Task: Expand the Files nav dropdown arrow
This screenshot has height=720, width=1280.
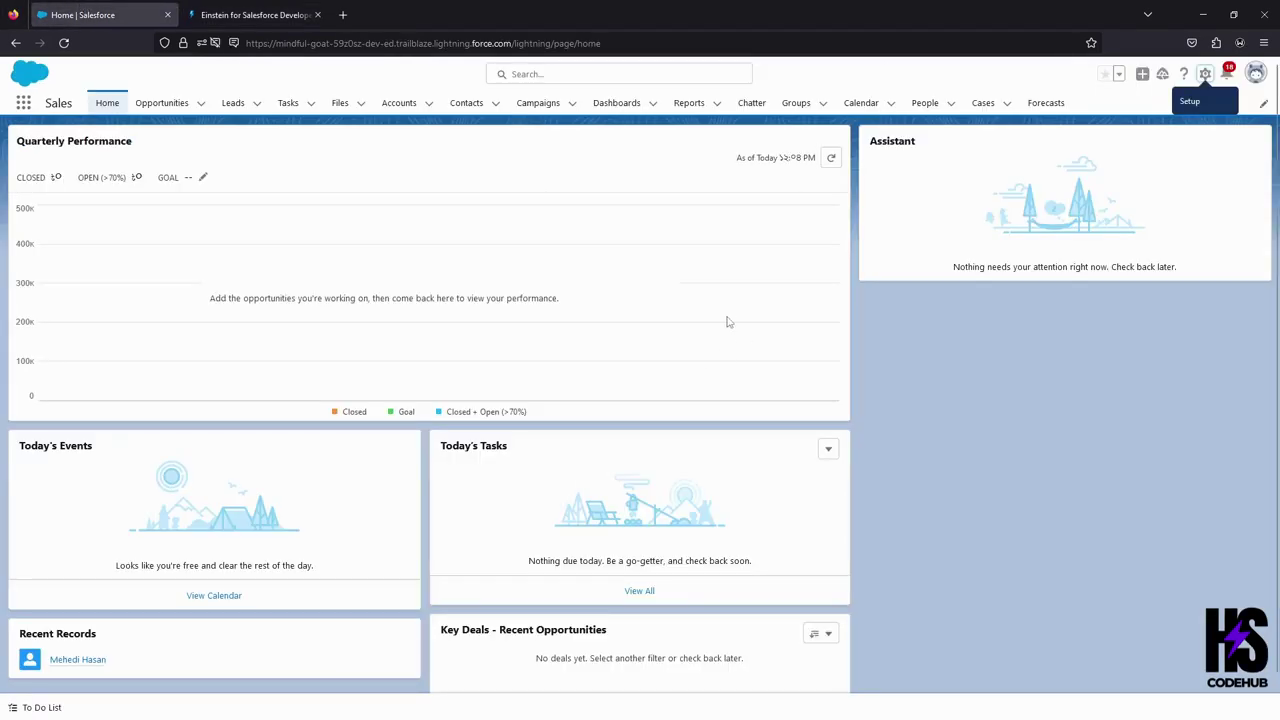Action: (x=361, y=103)
